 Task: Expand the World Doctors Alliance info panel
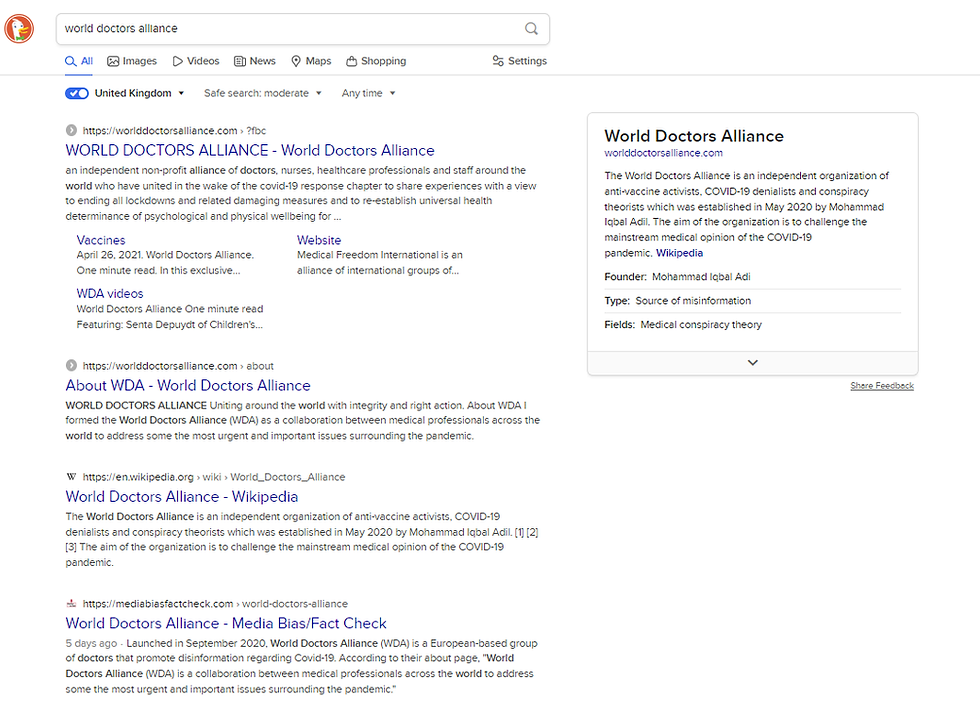752,363
